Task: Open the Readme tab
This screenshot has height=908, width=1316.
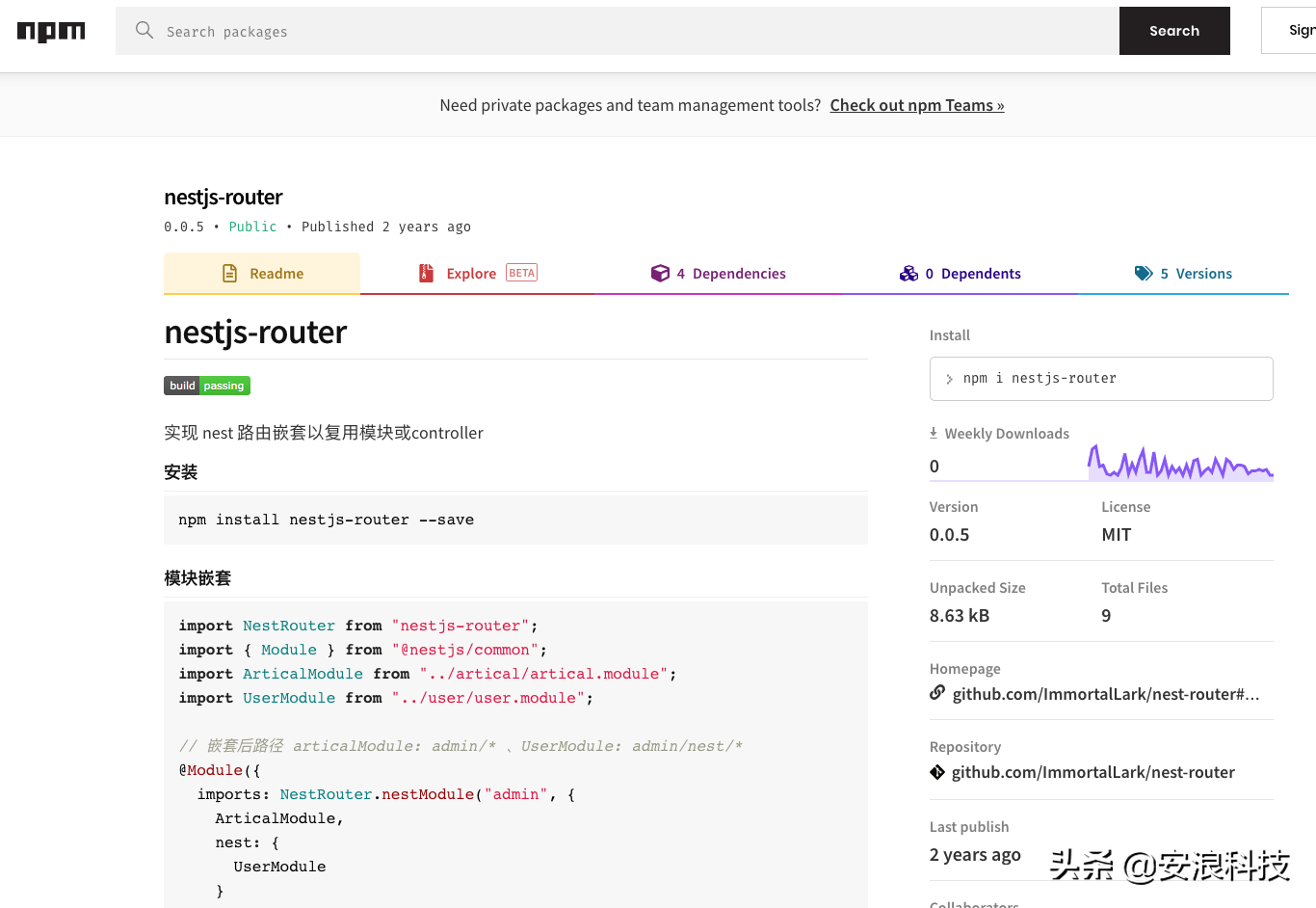Action: click(x=262, y=274)
